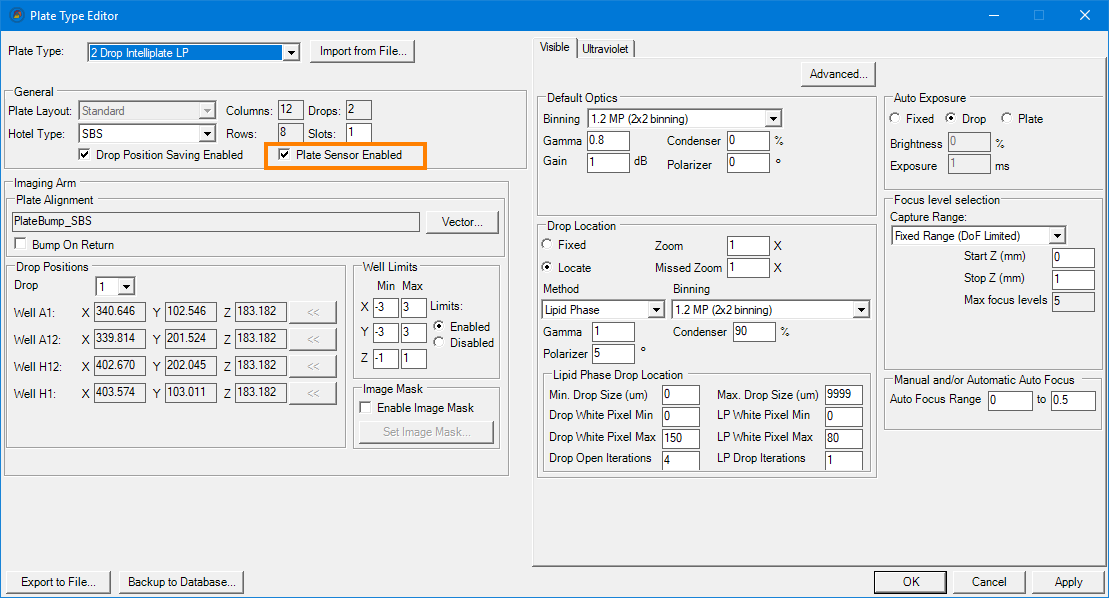Click the Gamma input field in Default Optics
Image resolution: width=1109 pixels, height=598 pixels.
[608, 141]
